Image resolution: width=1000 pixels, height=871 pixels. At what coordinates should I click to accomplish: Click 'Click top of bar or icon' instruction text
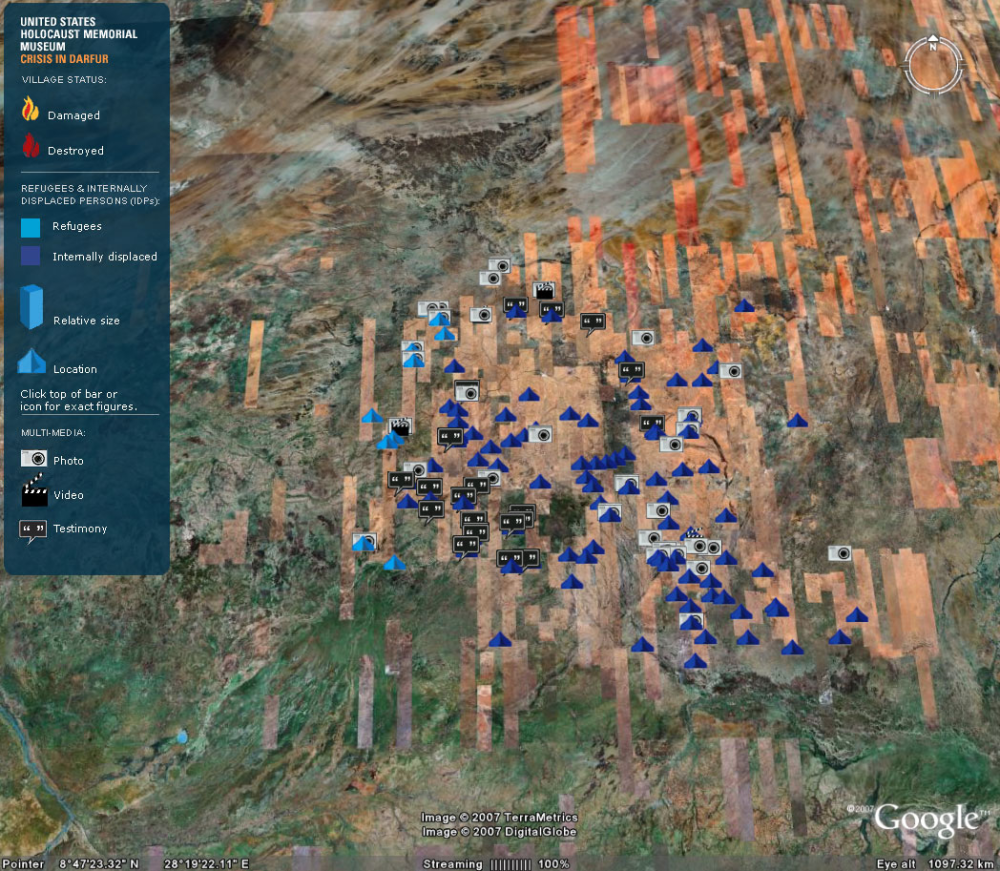point(78,400)
